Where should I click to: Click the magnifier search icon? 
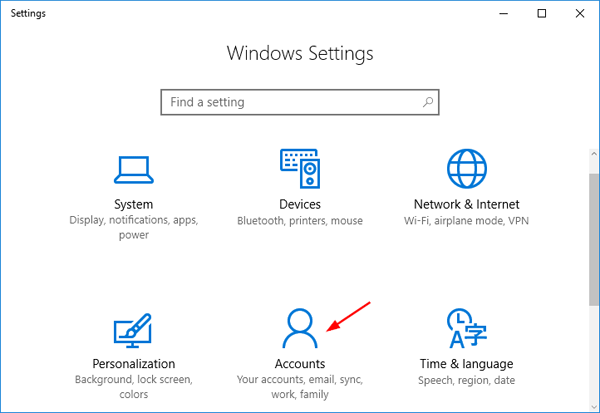point(428,102)
